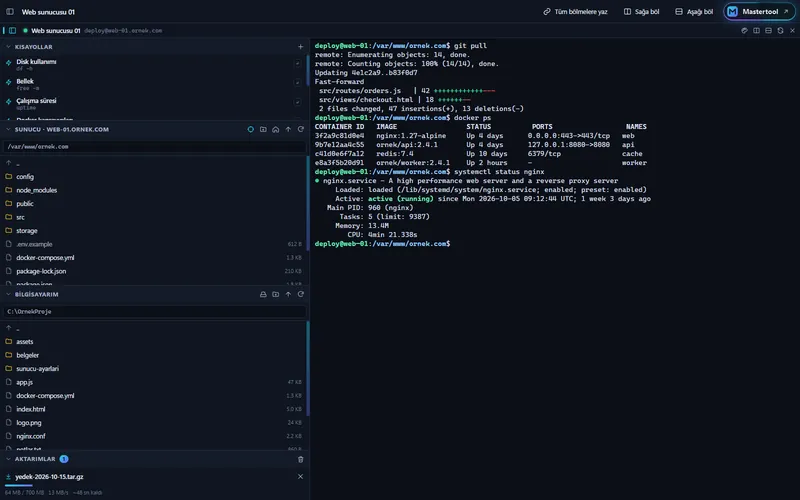Select docker-compose.yml in Sunucu panel
This screenshot has width=800, height=500.
(x=153, y=258)
